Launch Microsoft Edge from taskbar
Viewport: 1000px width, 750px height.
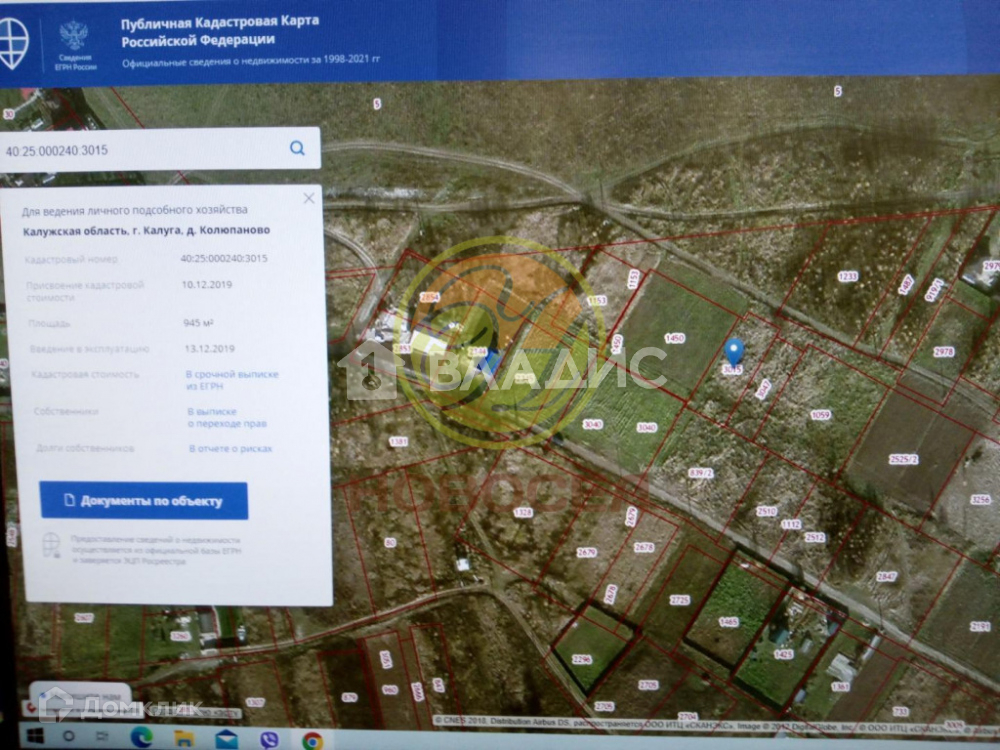tap(141, 738)
